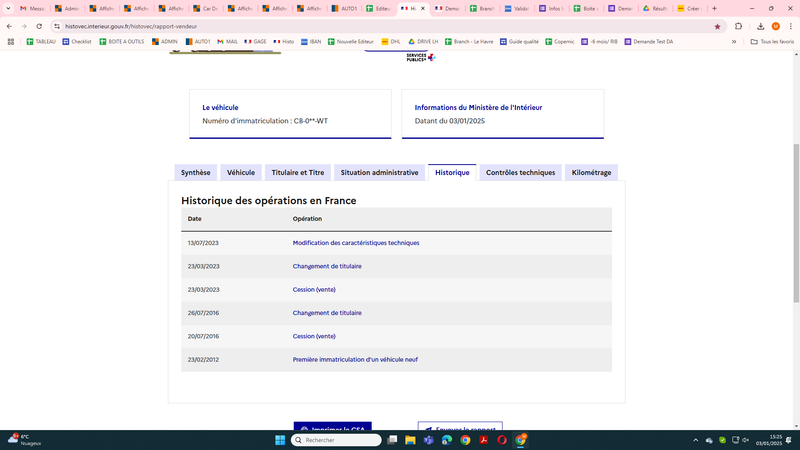Open the clock showing 15:25
The image size is (800, 450).
769,440
